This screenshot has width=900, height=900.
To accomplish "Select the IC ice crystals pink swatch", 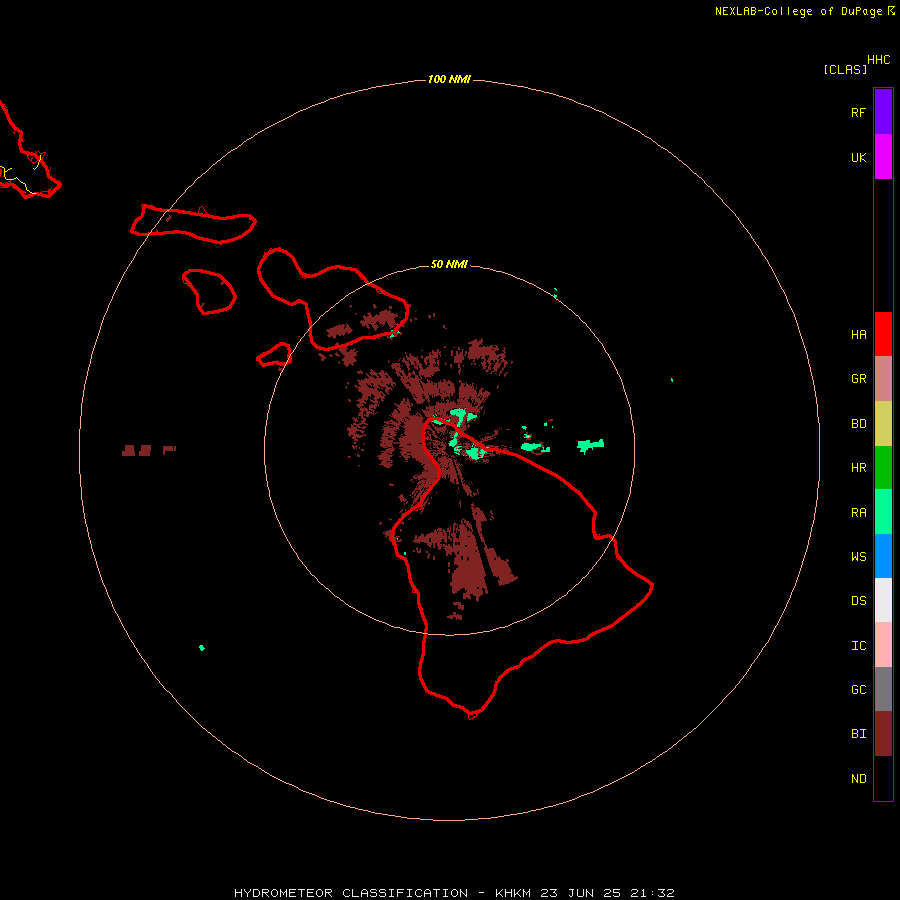I will click(883, 645).
